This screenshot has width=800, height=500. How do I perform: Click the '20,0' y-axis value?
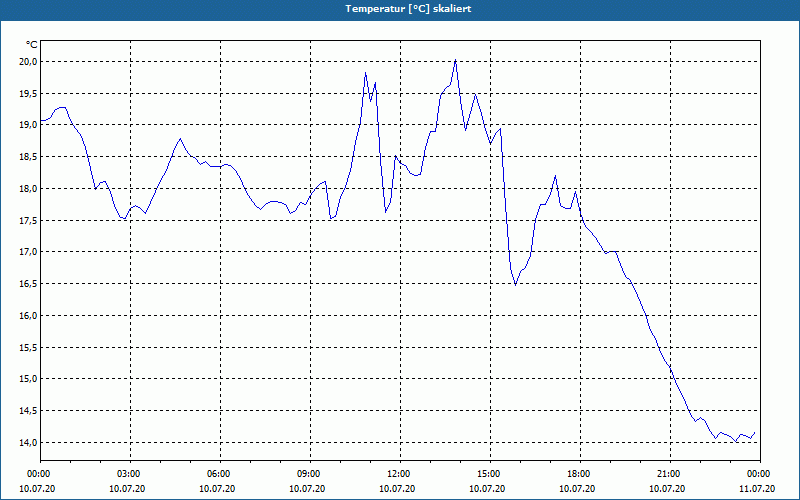(x=29, y=62)
